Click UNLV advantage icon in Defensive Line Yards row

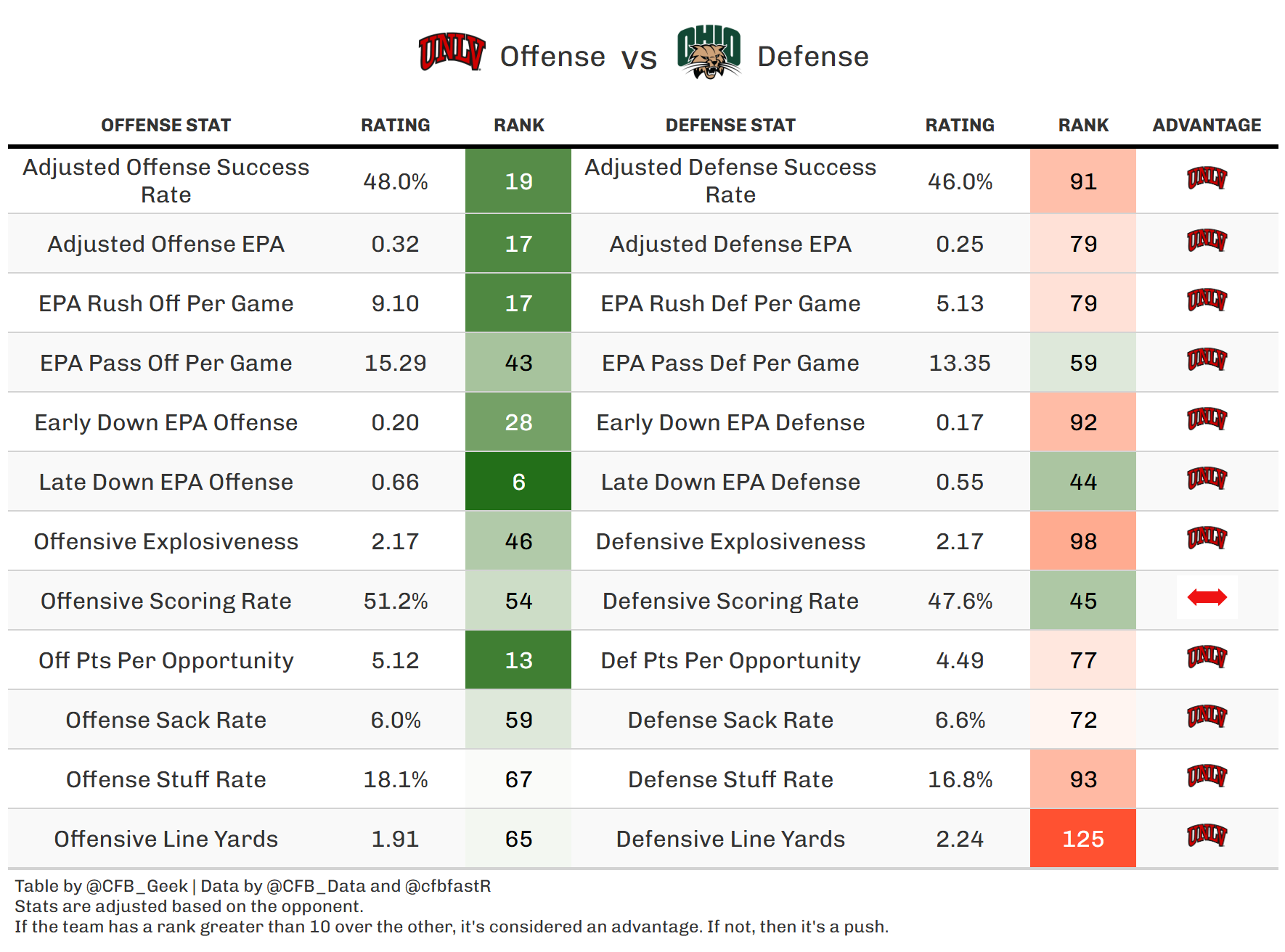(1207, 835)
